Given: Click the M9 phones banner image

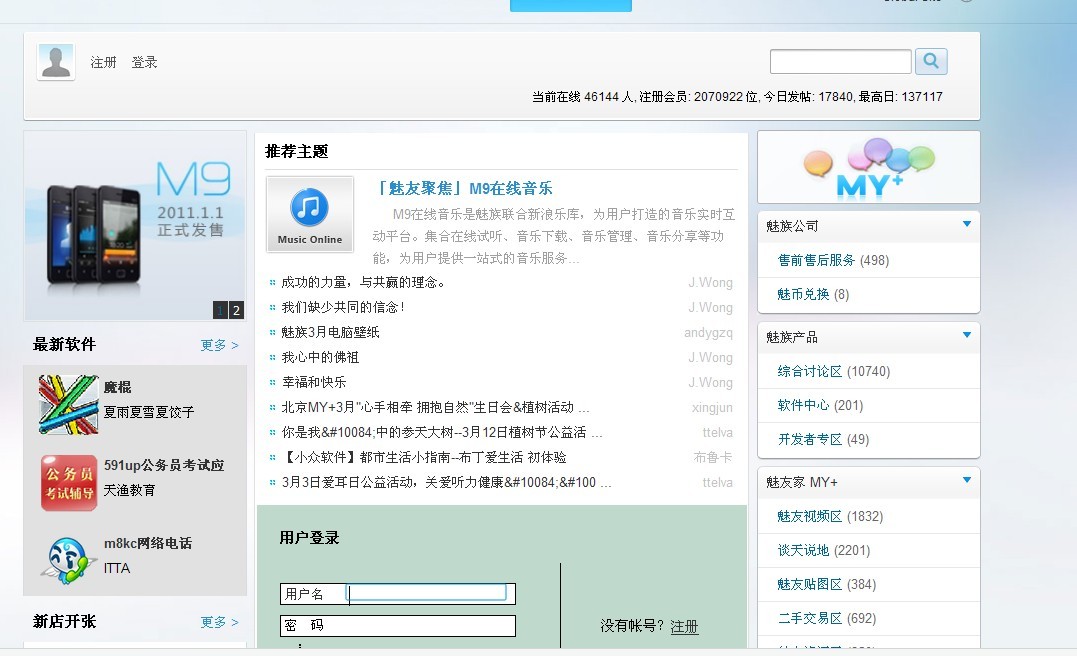Looking at the screenshot, I should [x=135, y=225].
